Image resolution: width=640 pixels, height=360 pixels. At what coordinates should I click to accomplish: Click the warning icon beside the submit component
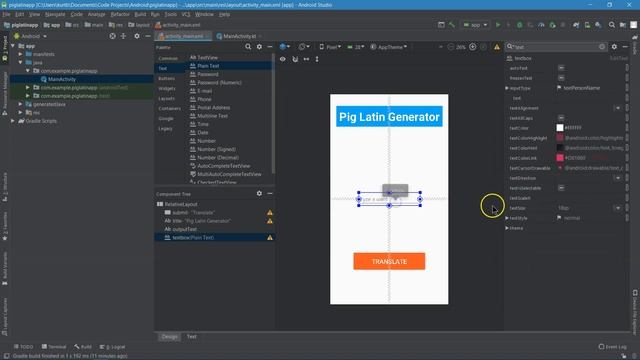click(270, 213)
